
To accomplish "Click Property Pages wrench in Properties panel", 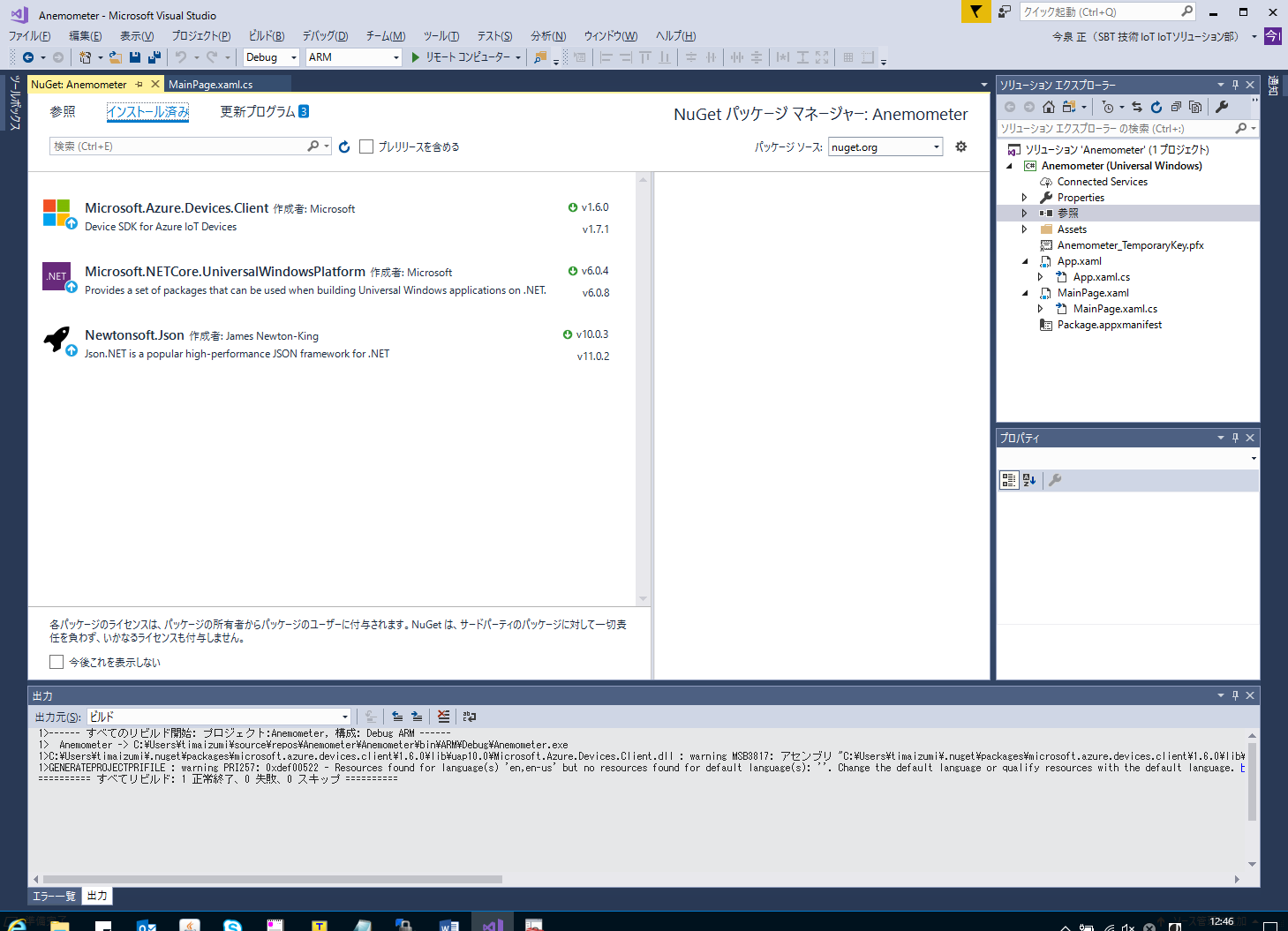I will pyautogui.click(x=1055, y=480).
